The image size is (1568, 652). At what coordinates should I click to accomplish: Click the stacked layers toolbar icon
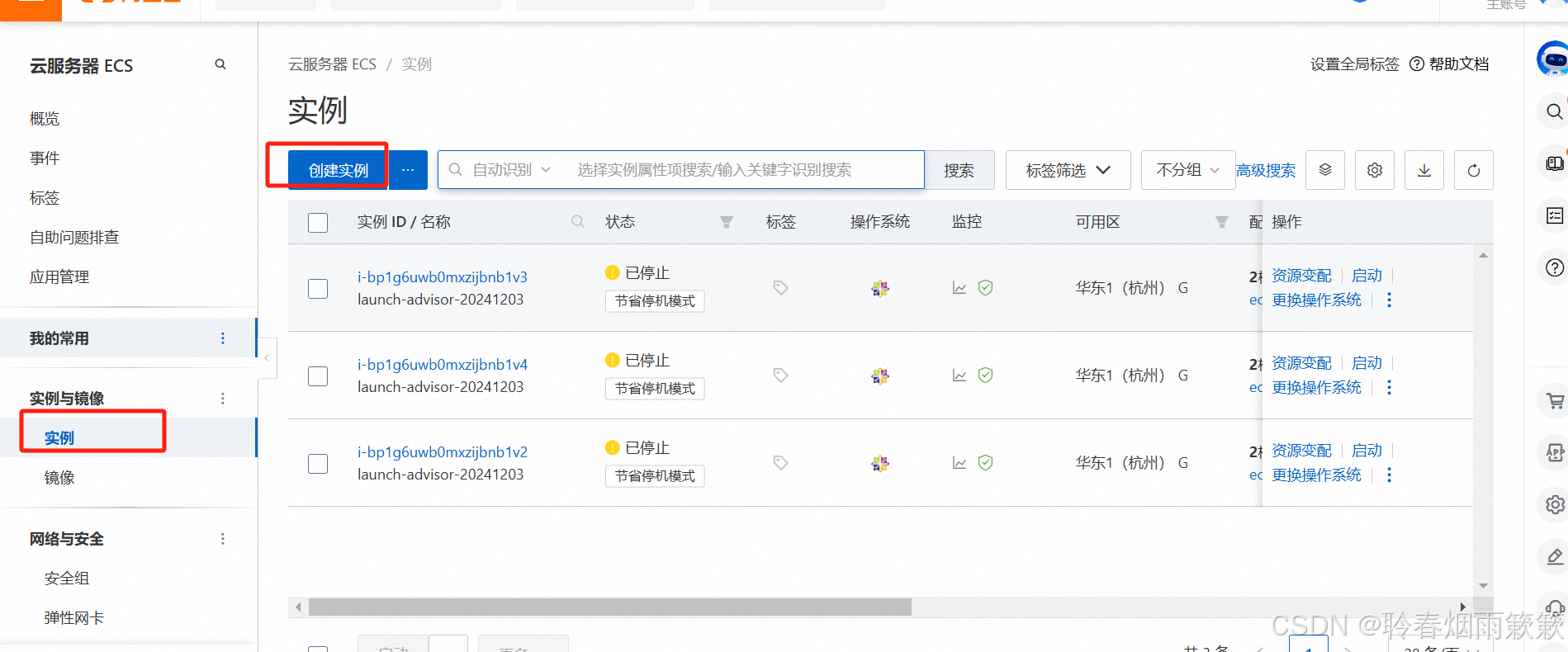pyautogui.click(x=1325, y=170)
